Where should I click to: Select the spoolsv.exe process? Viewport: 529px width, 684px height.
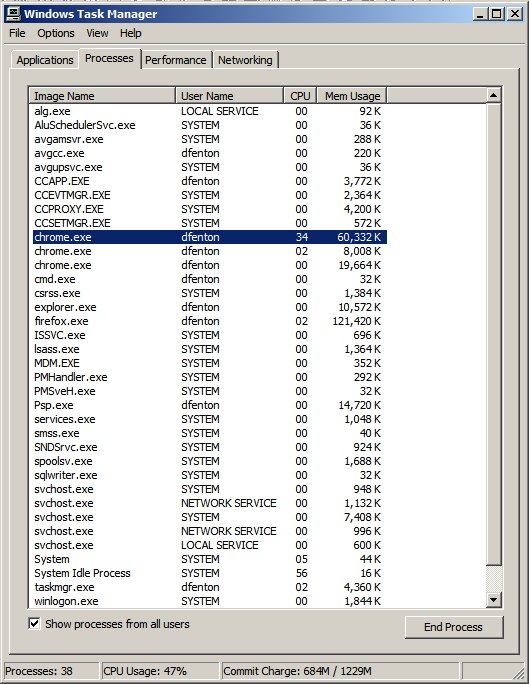(210, 461)
